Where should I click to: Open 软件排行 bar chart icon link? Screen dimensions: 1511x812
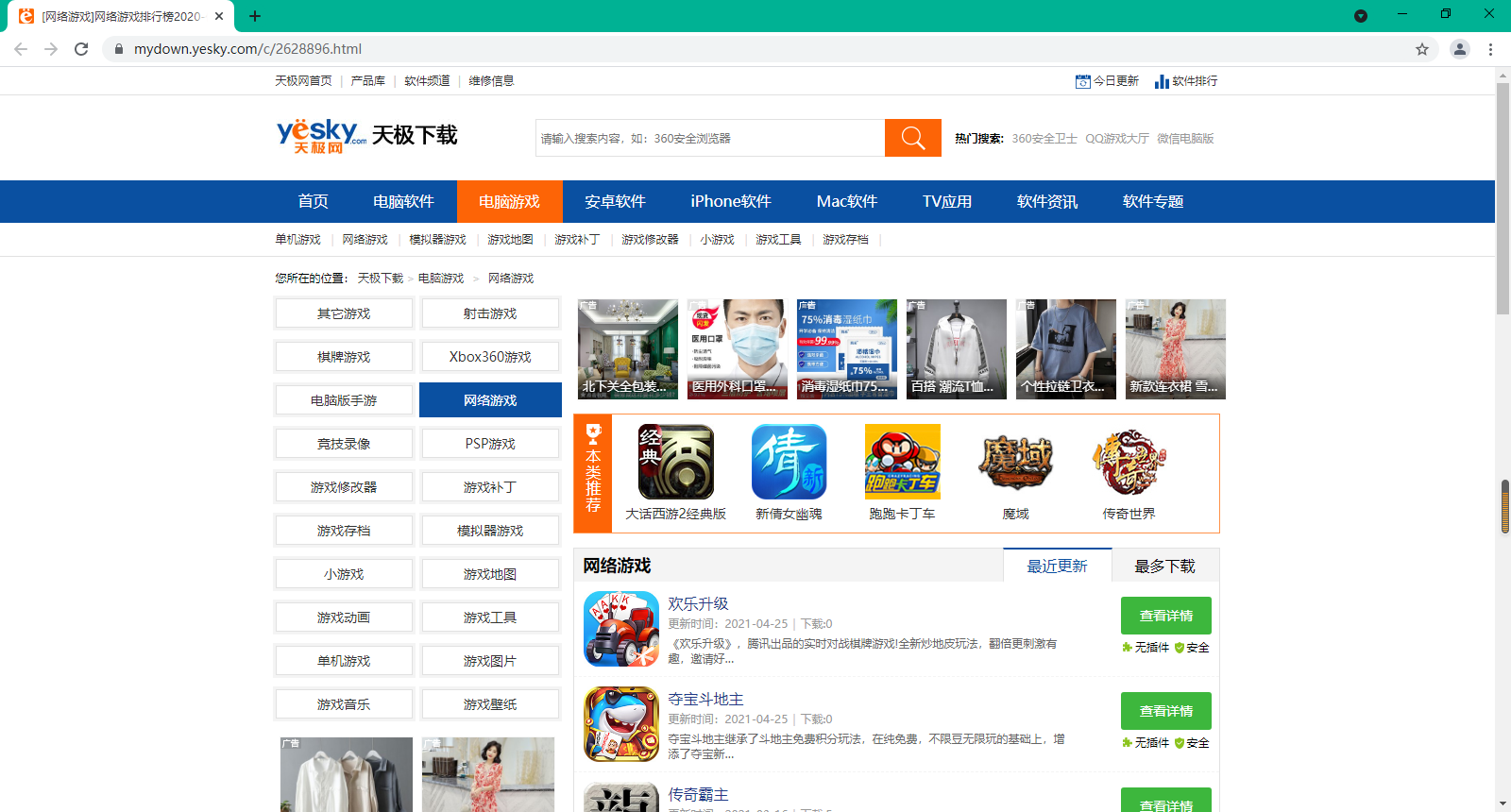1186,81
